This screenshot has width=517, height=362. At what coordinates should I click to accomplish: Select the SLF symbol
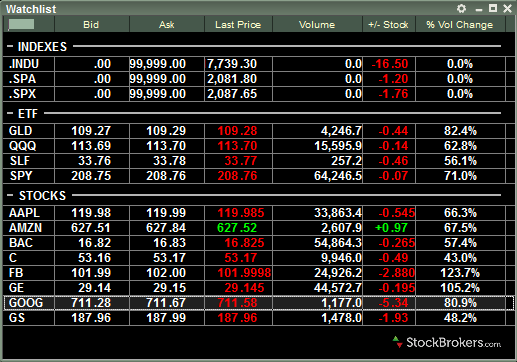(20, 161)
